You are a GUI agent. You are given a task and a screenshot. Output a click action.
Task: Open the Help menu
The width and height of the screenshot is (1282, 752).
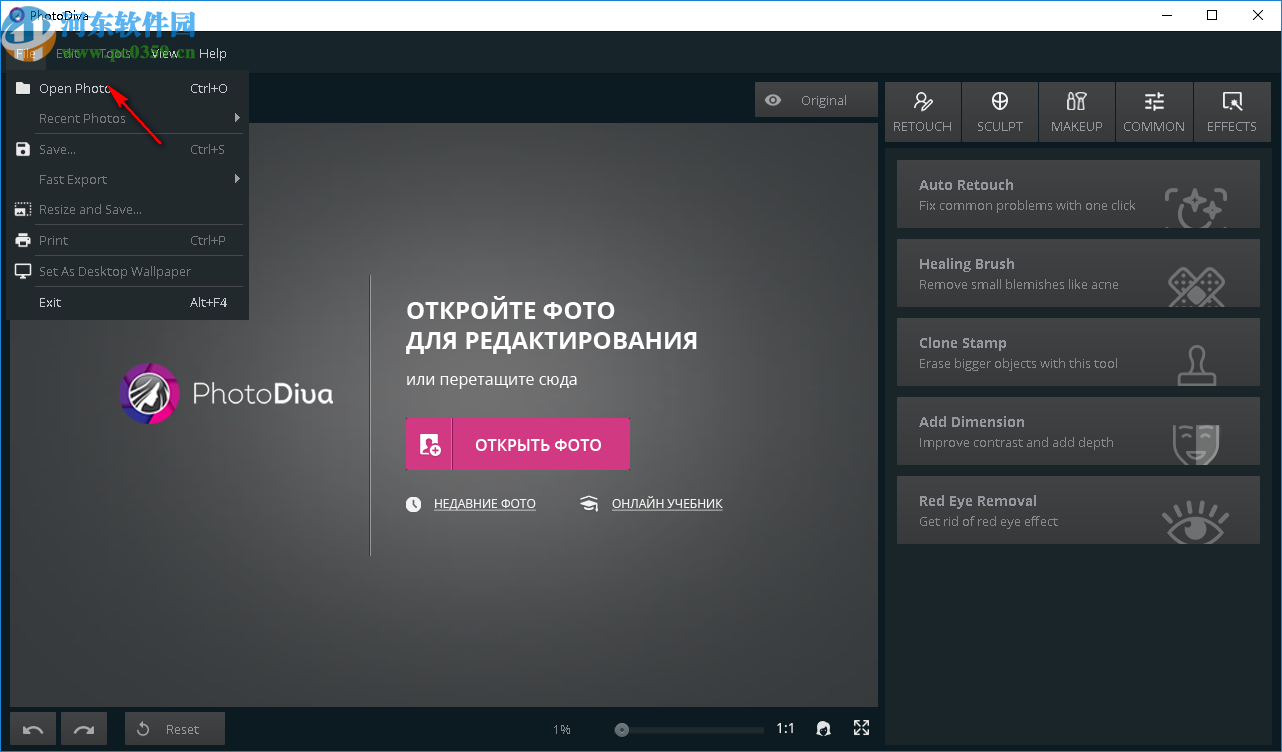[x=213, y=53]
